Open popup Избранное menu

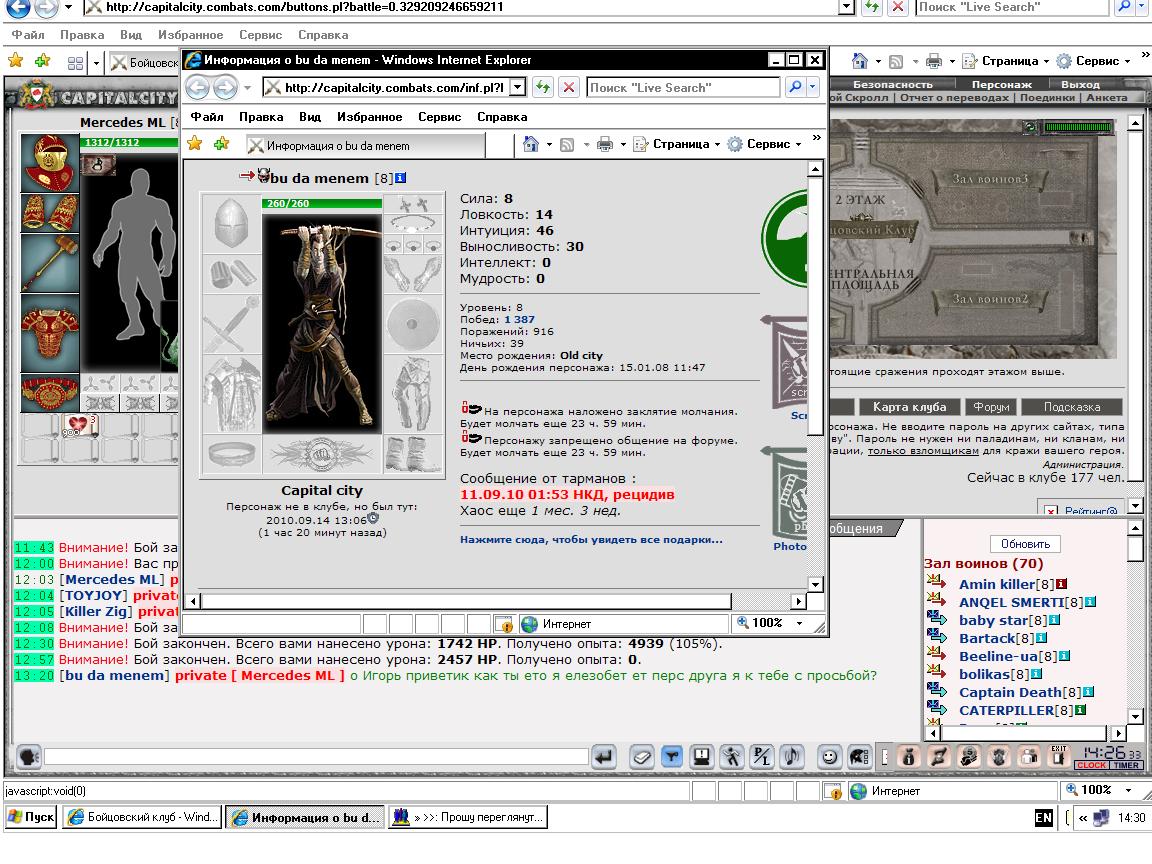[370, 117]
